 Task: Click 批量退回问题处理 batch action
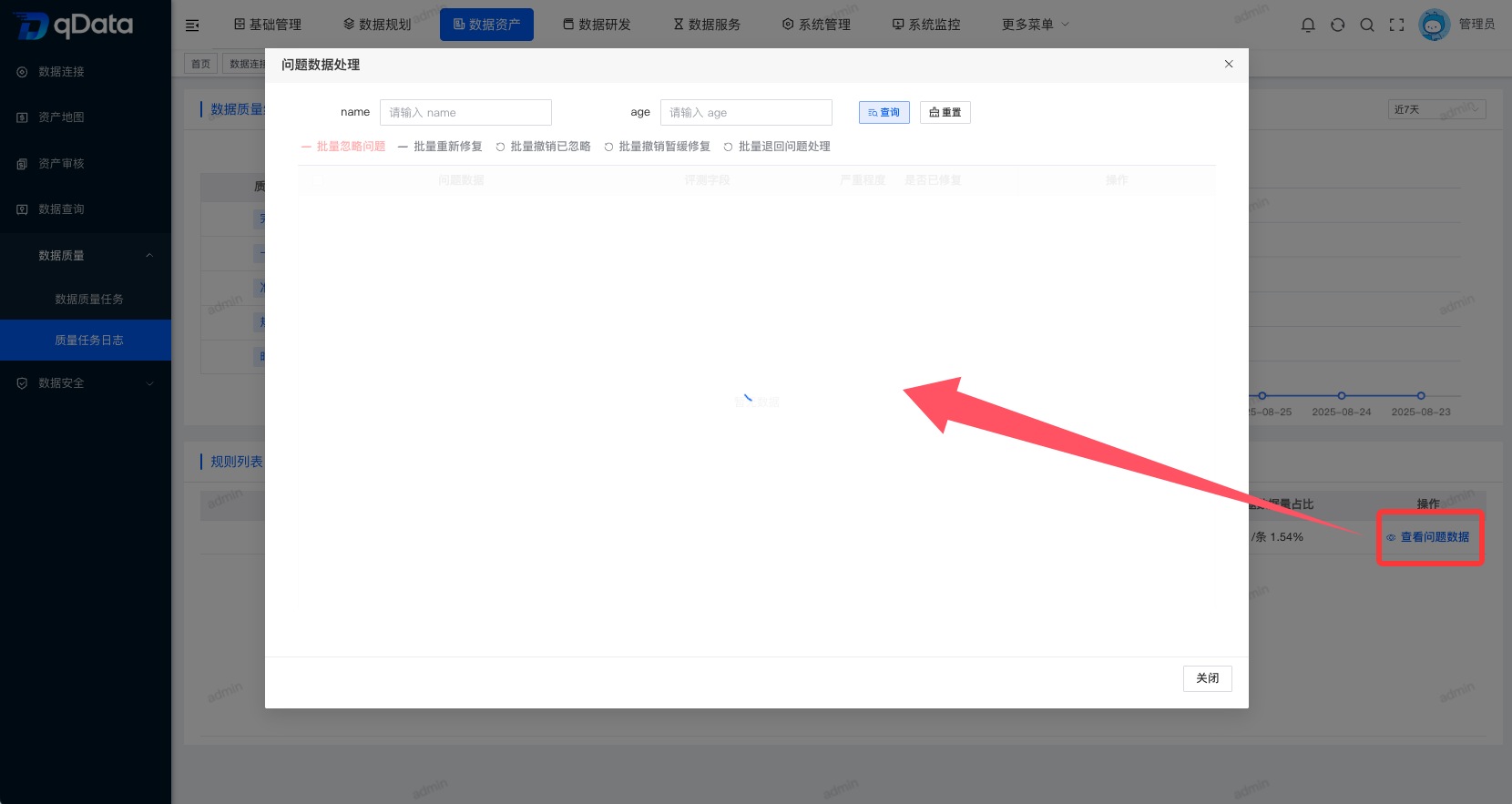click(x=777, y=147)
